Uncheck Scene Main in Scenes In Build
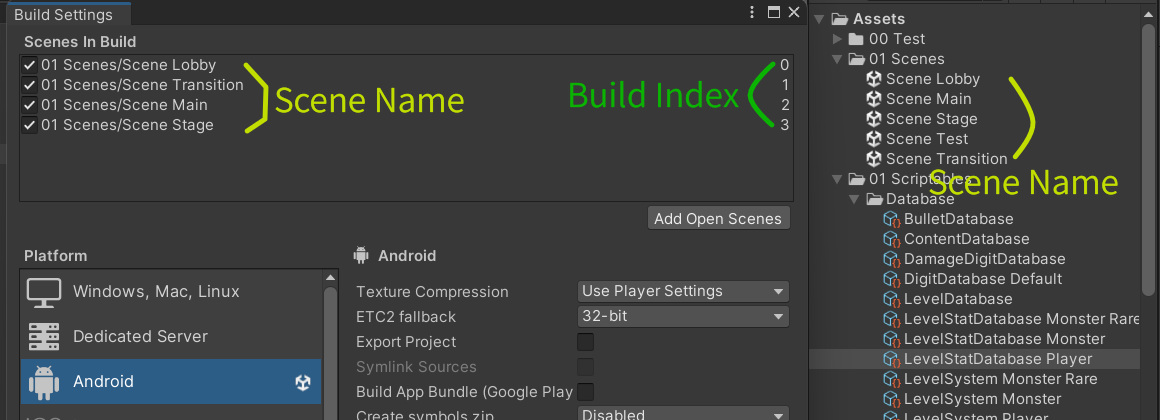 (30, 105)
